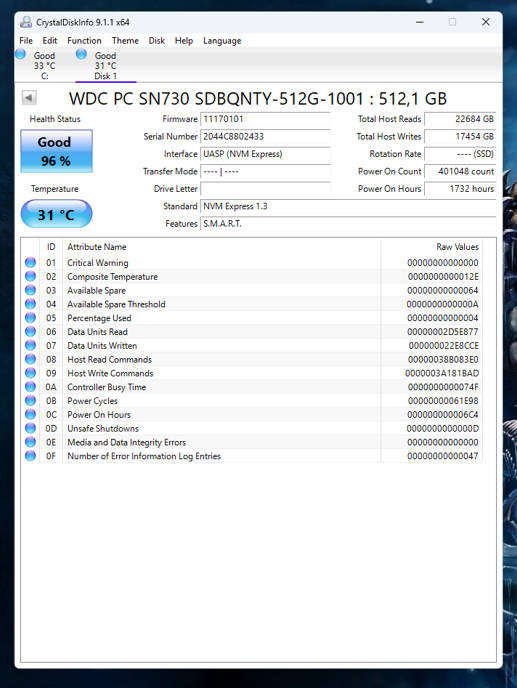Click the status orb for Available Spare row 03

click(x=30, y=290)
